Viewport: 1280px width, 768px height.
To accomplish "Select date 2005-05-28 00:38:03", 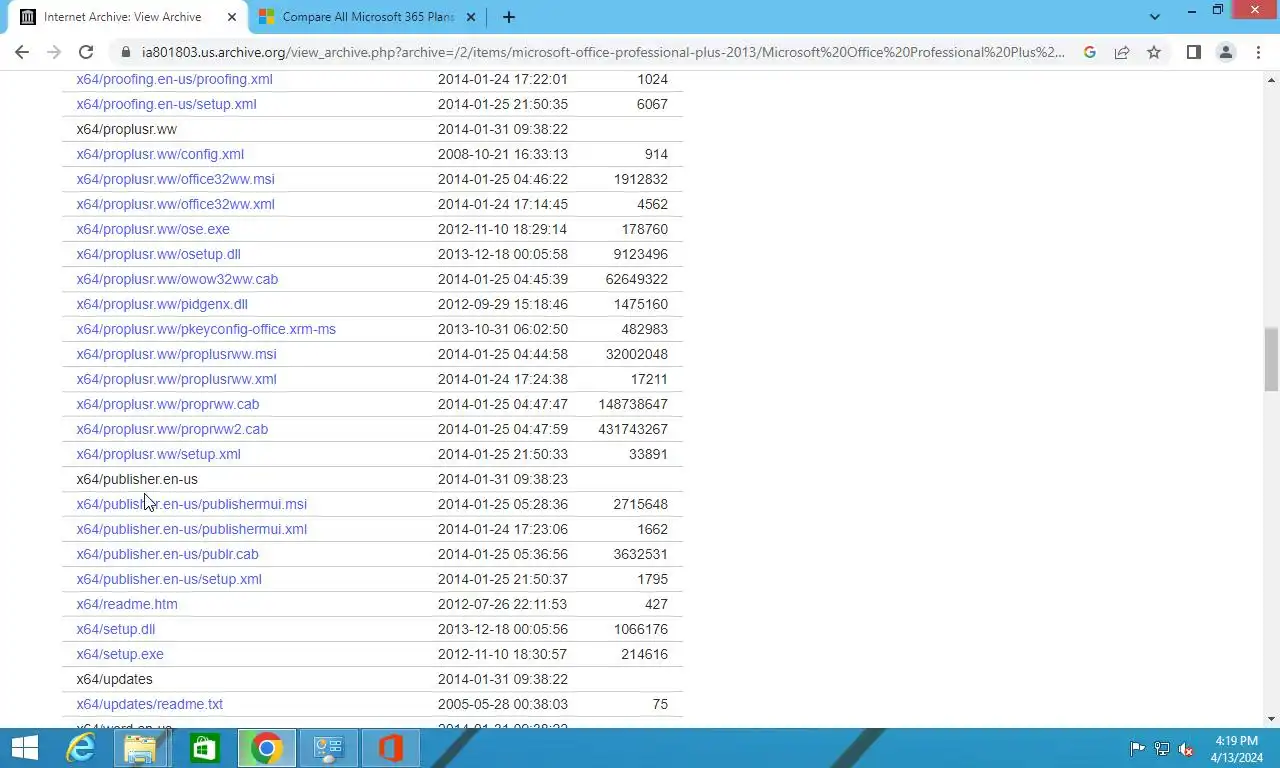I will (x=503, y=704).
